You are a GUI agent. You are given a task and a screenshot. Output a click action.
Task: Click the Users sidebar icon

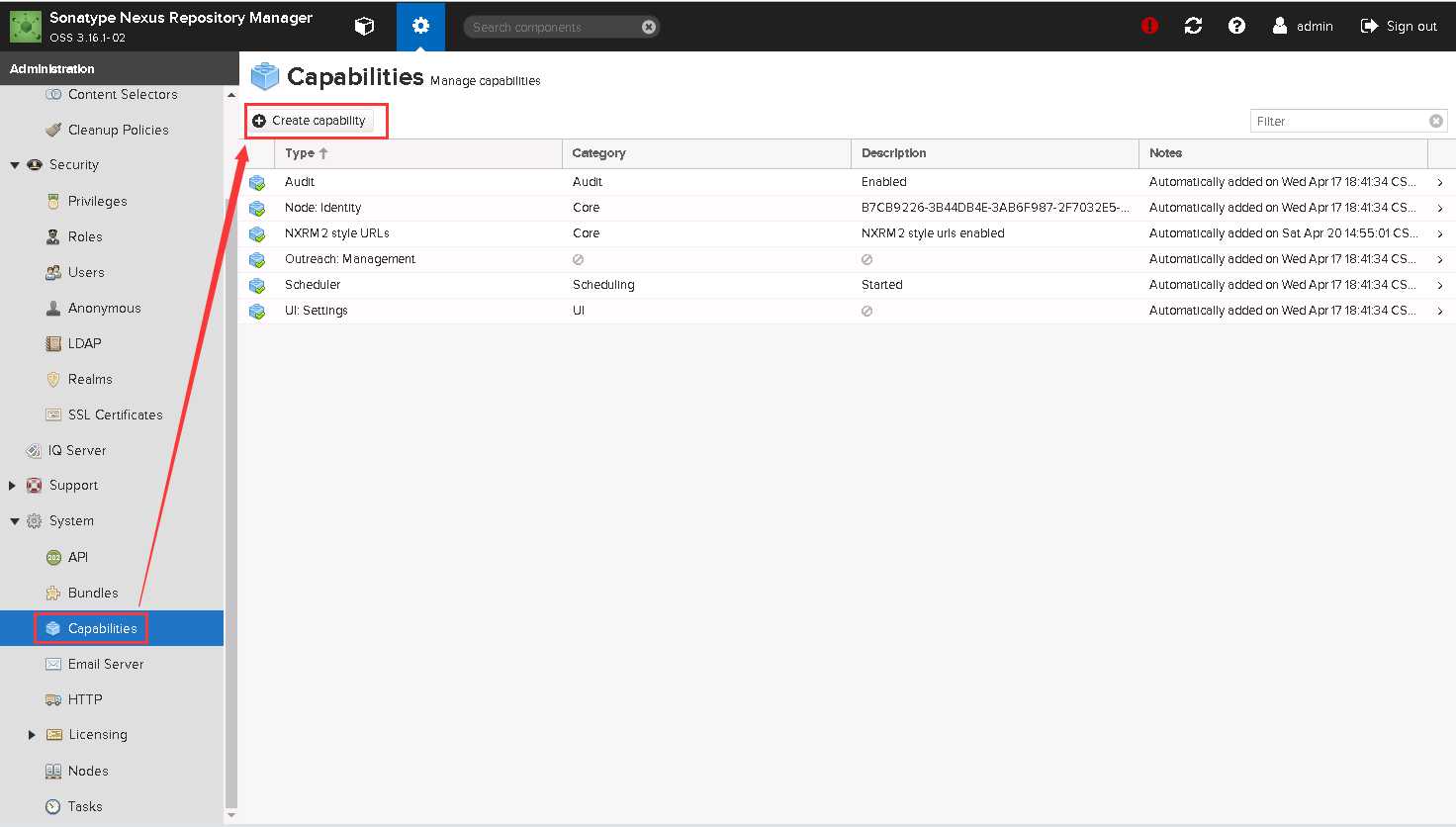click(53, 272)
